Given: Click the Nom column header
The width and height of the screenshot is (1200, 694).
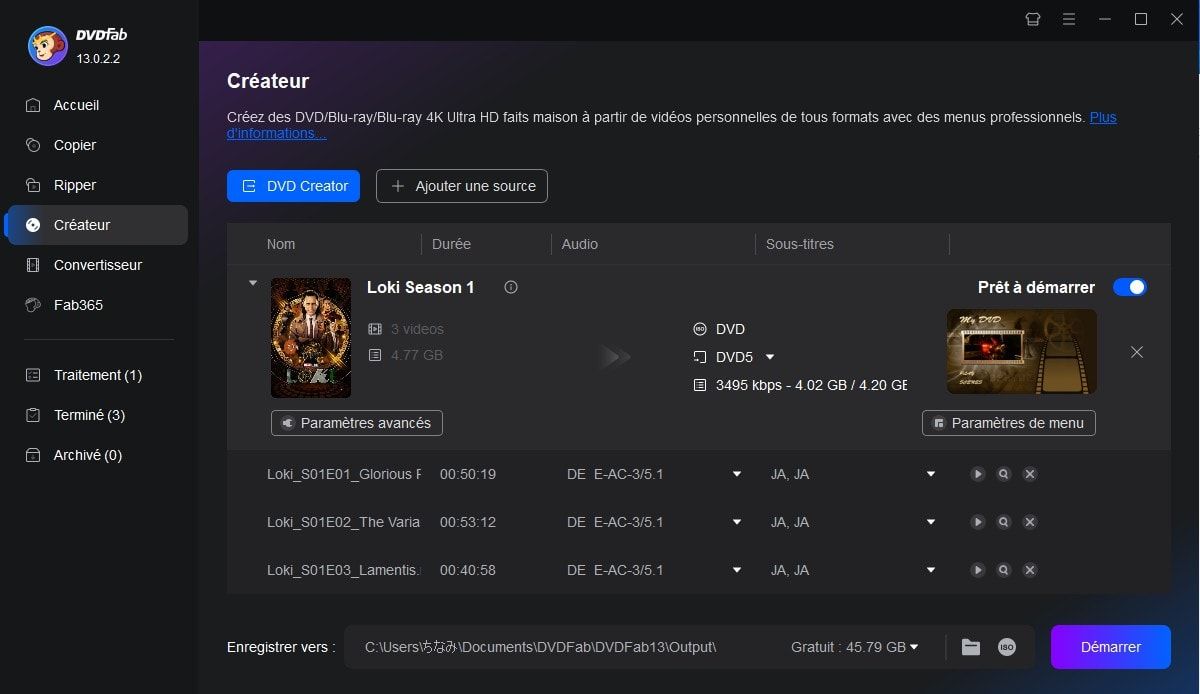Looking at the screenshot, I should 281,244.
